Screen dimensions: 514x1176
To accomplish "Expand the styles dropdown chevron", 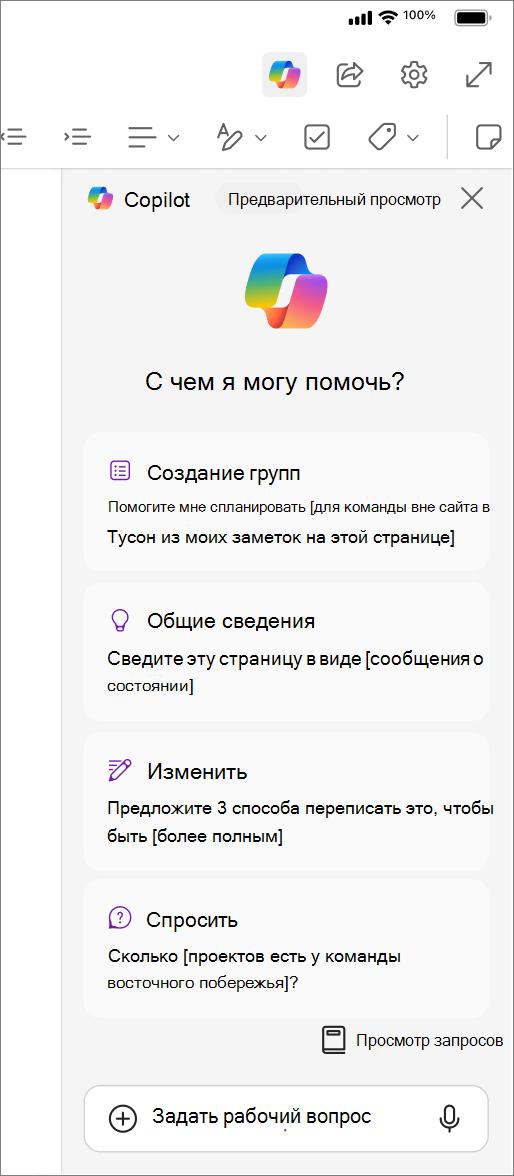I will [x=261, y=138].
